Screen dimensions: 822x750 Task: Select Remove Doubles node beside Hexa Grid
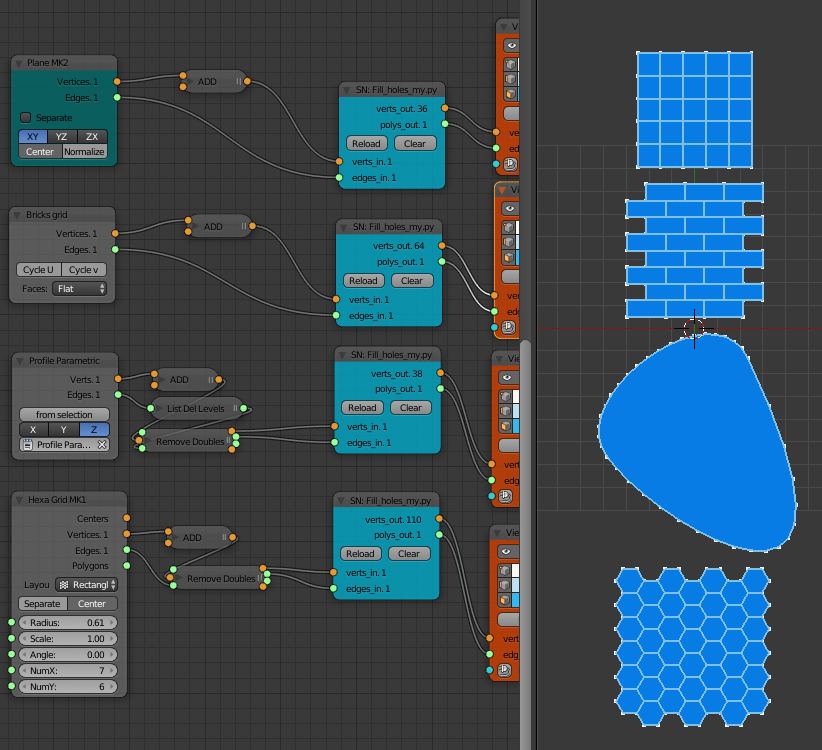(x=221, y=579)
